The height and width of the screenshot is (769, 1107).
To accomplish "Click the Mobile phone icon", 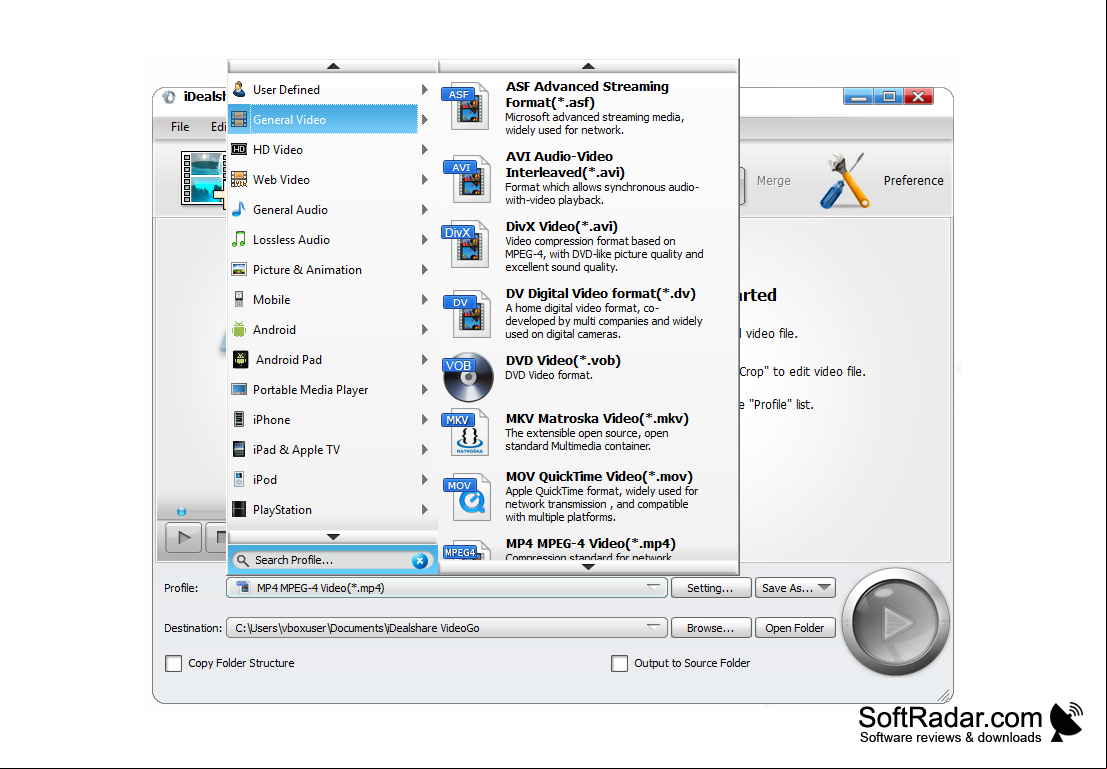I will point(239,299).
